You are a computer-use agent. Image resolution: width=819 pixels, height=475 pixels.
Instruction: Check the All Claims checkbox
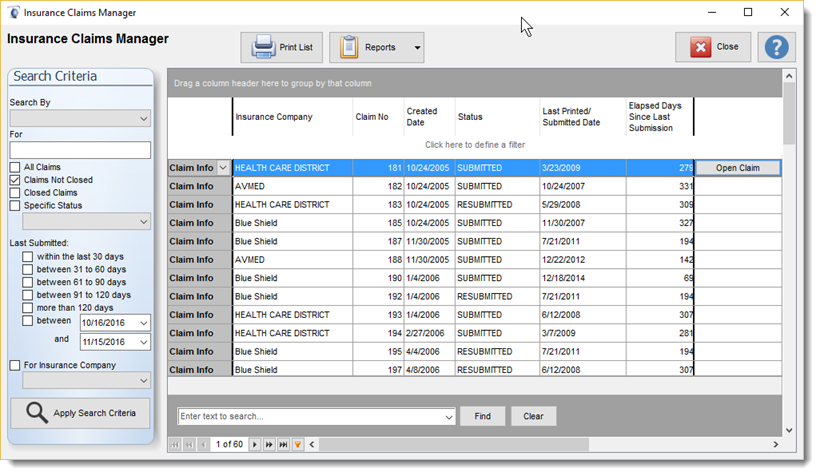click(15, 167)
